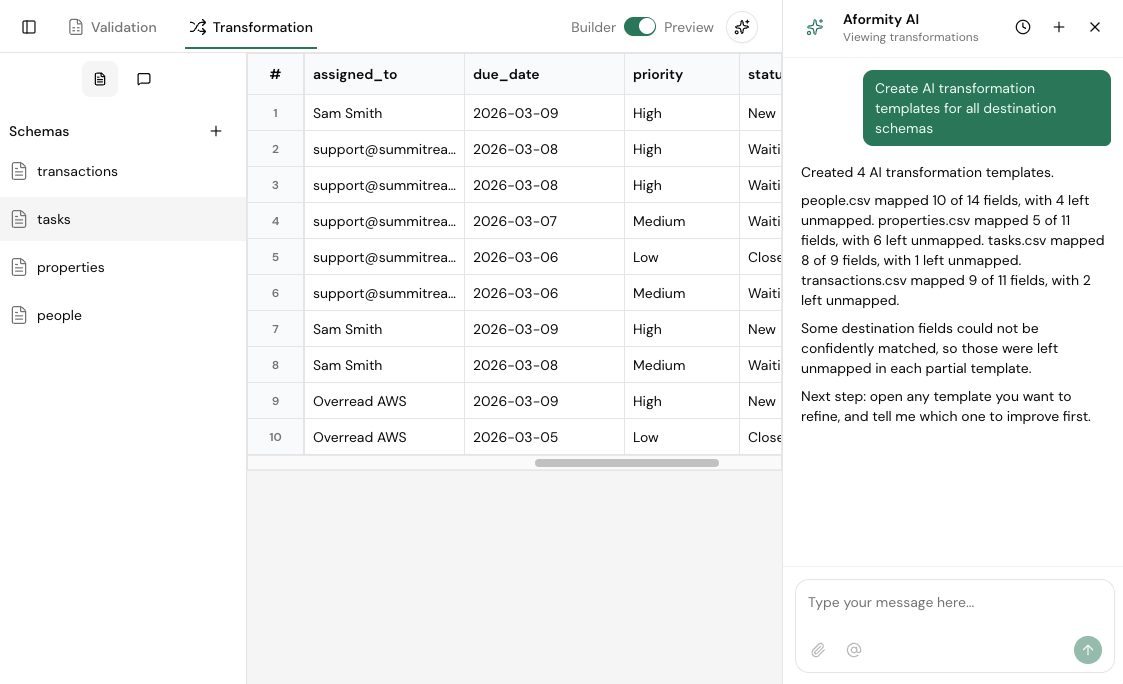The width and height of the screenshot is (1123, 684).
Task: Click the Schemas heading
Action: pos(39,131)
